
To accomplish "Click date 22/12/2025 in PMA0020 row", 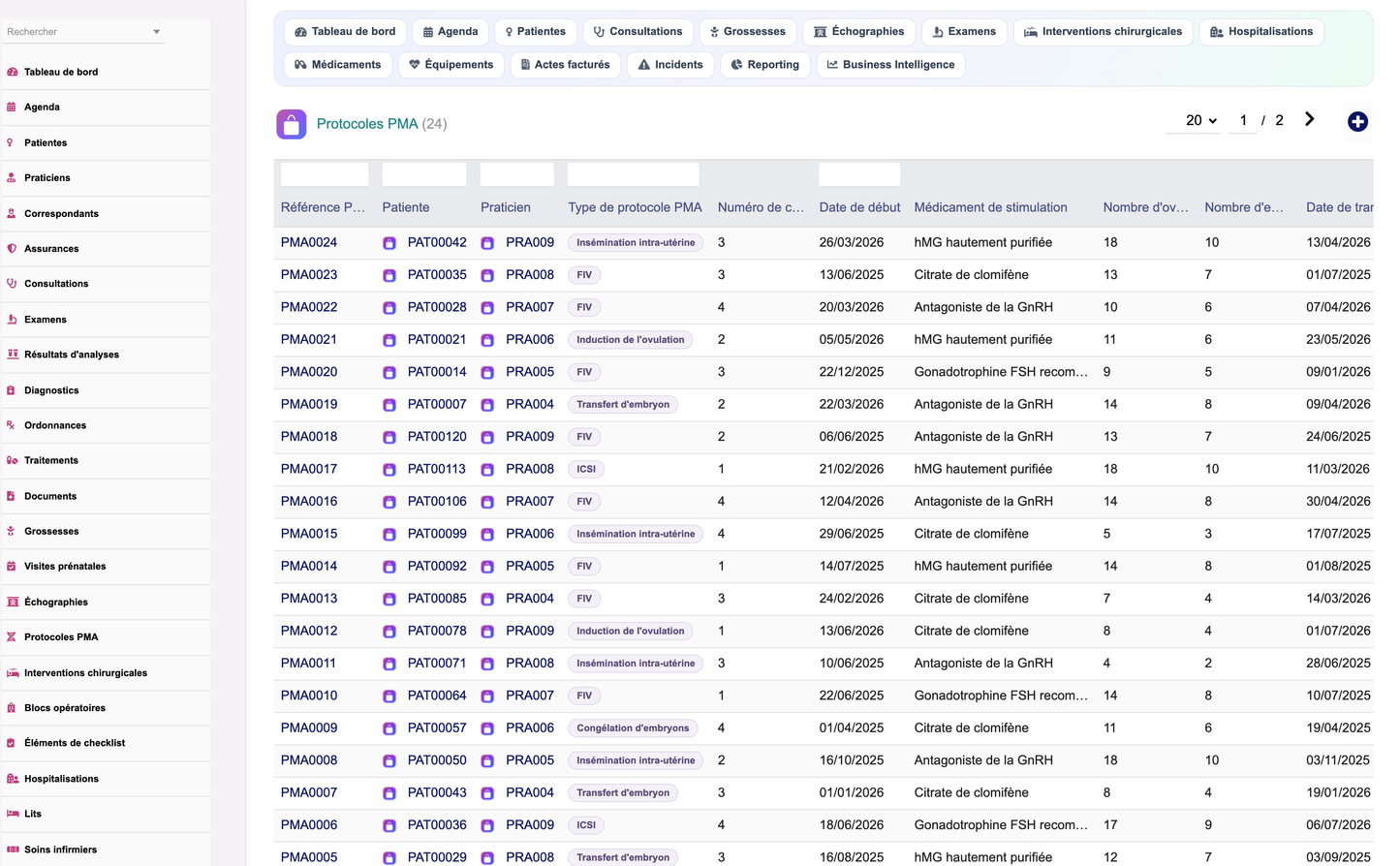I will [x=852, y=372].
